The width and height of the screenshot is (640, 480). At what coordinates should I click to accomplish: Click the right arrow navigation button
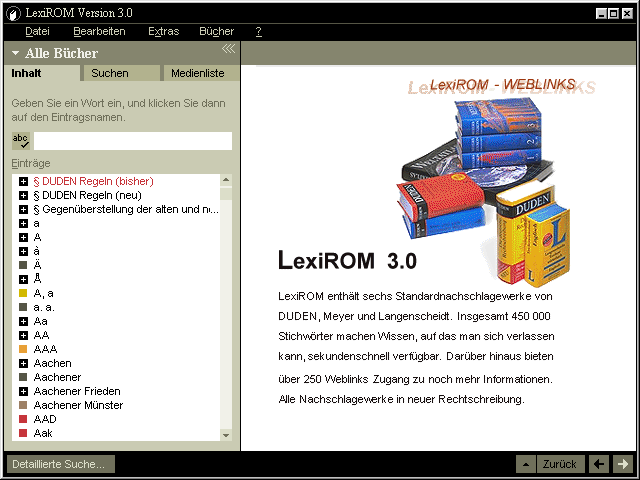click(x=623, y=464)
